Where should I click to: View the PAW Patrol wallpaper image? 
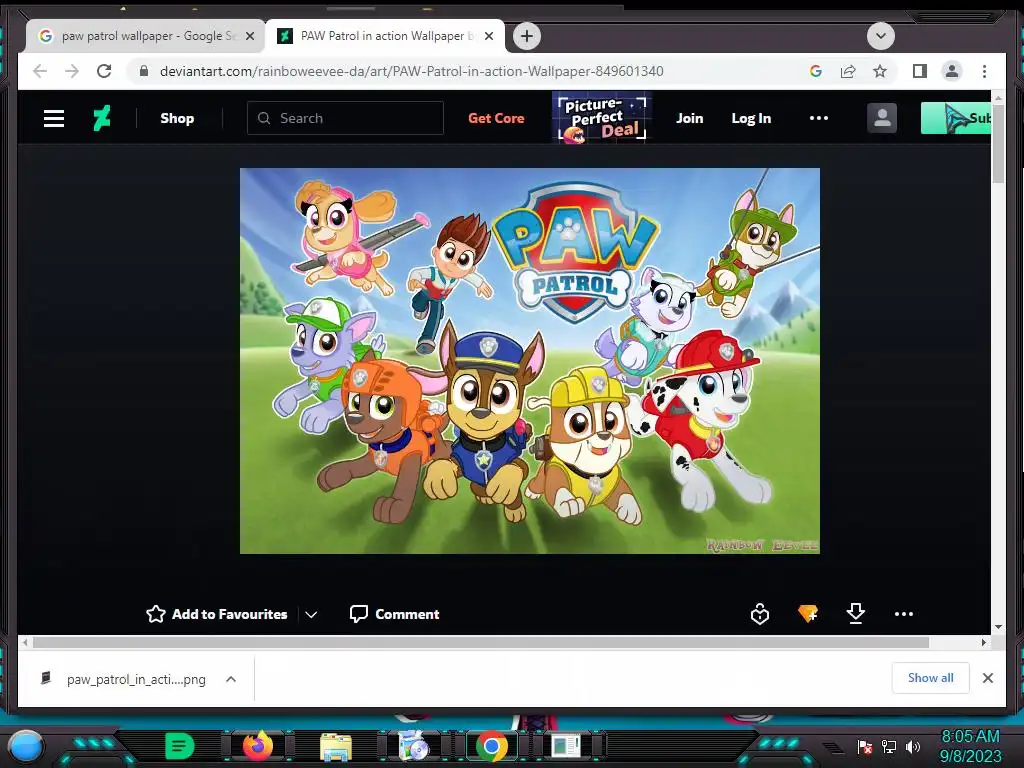530,360
